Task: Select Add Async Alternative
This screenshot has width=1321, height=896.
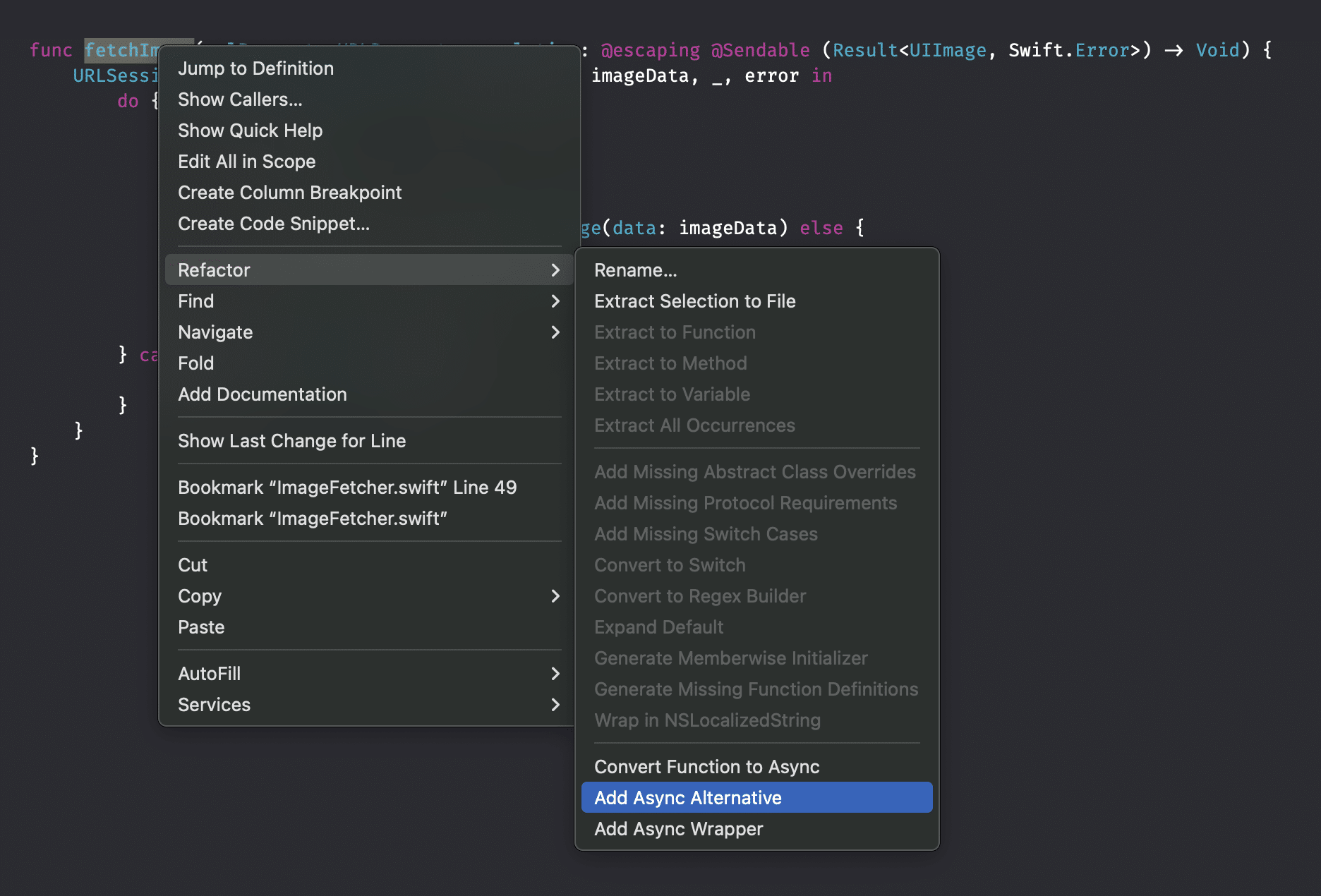Action: click(x=687, y=798)
